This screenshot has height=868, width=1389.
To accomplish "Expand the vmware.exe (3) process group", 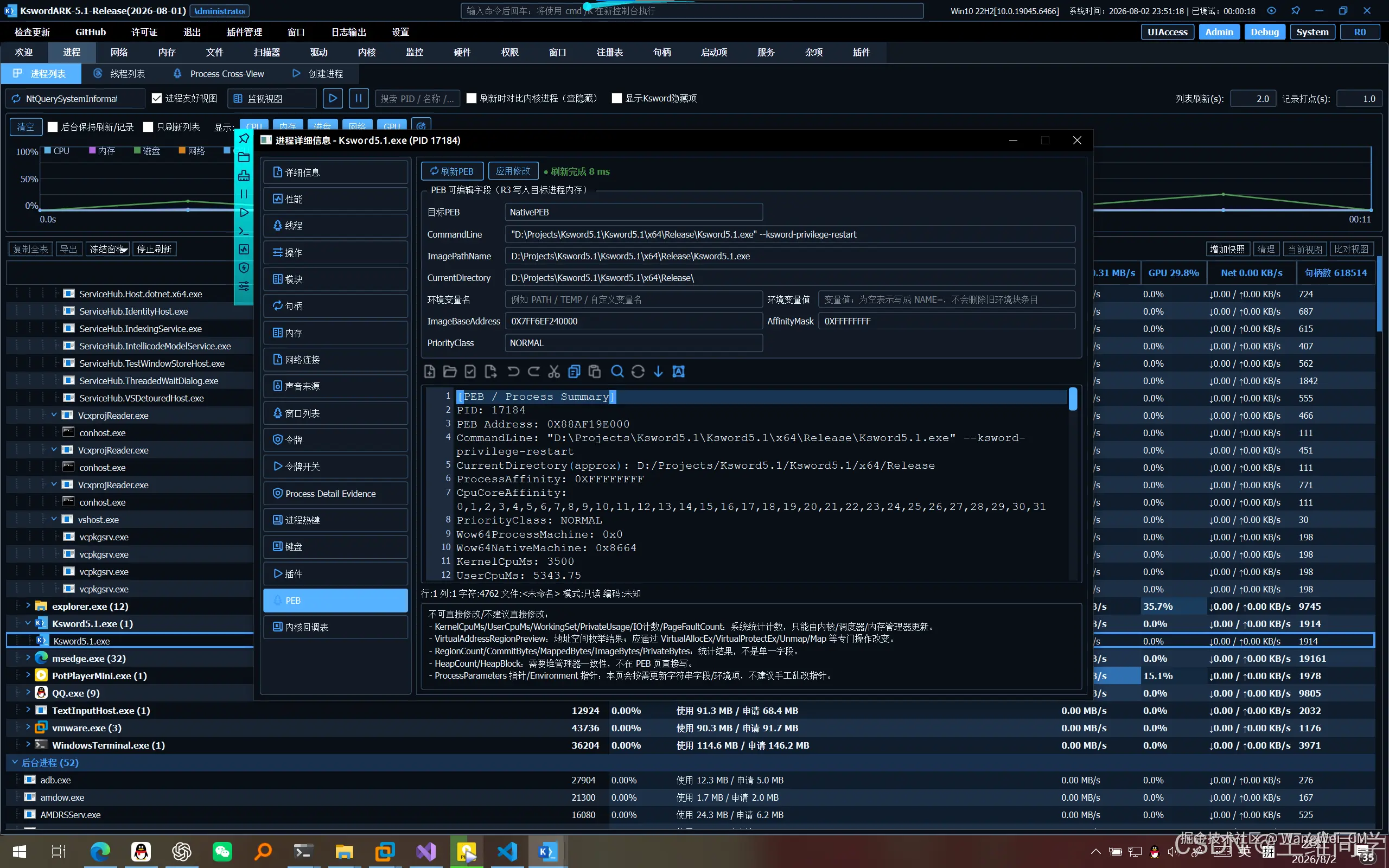I will click(28, 727).
